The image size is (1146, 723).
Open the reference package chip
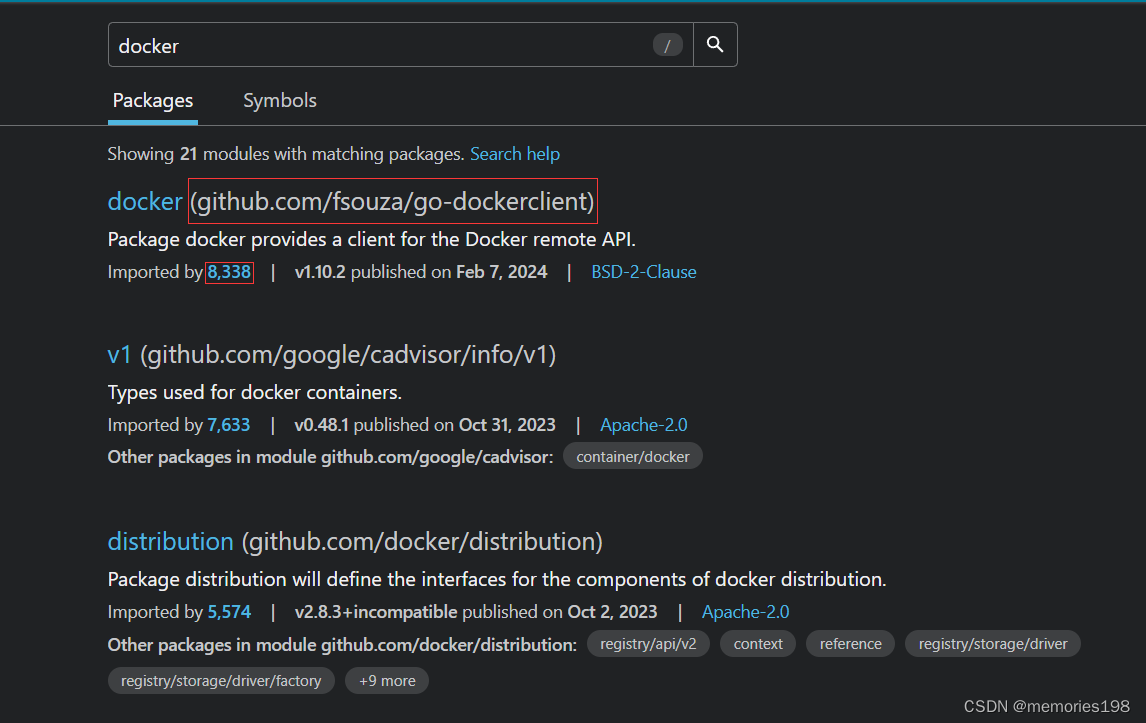click(849, 643)
